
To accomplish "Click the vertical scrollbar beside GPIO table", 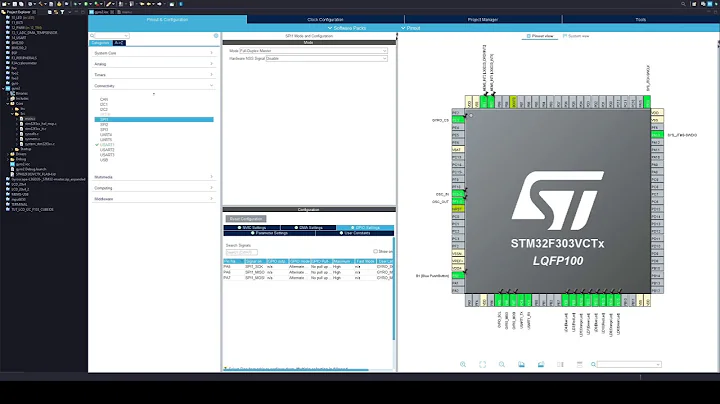I will (x=394, y=289).
